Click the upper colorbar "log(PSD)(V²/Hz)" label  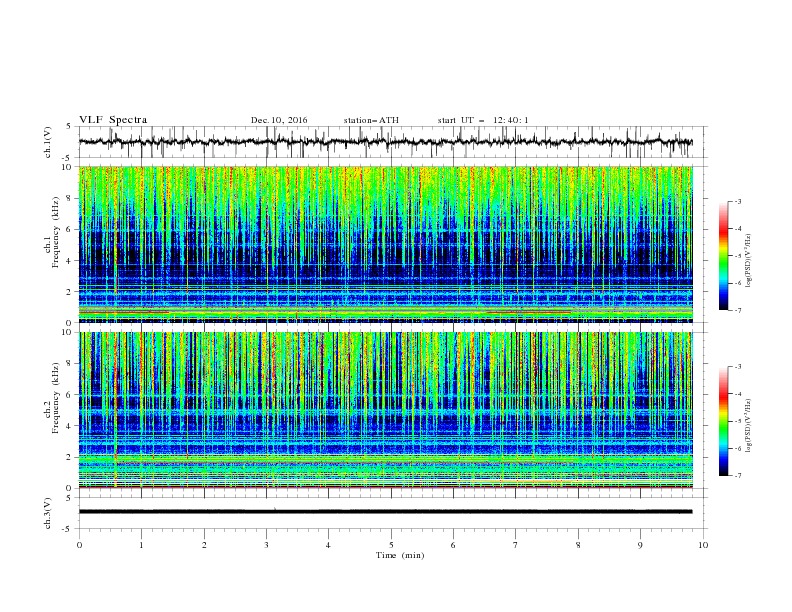749,260
